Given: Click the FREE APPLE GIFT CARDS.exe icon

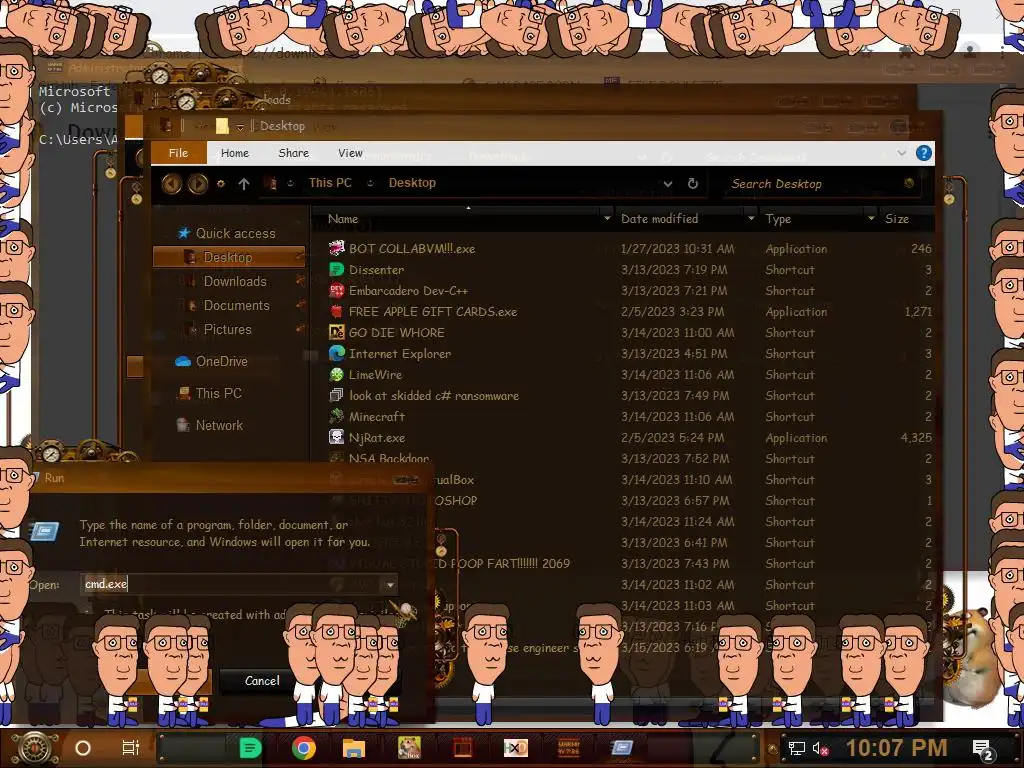Looking at the screenshot, I should (336, 312).
